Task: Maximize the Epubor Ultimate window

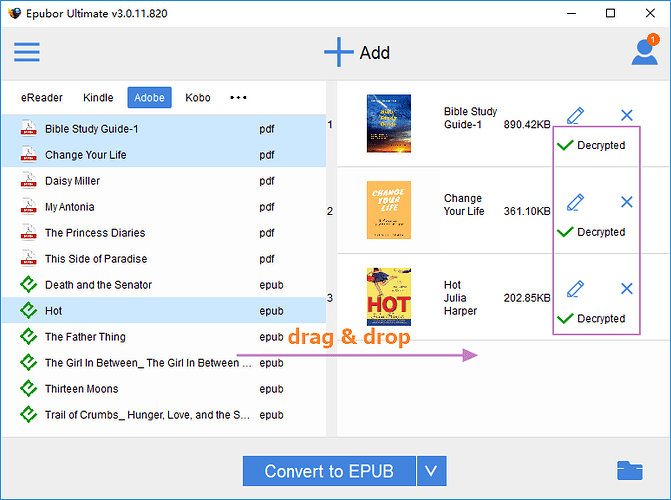Action: [x=611, y=13]
